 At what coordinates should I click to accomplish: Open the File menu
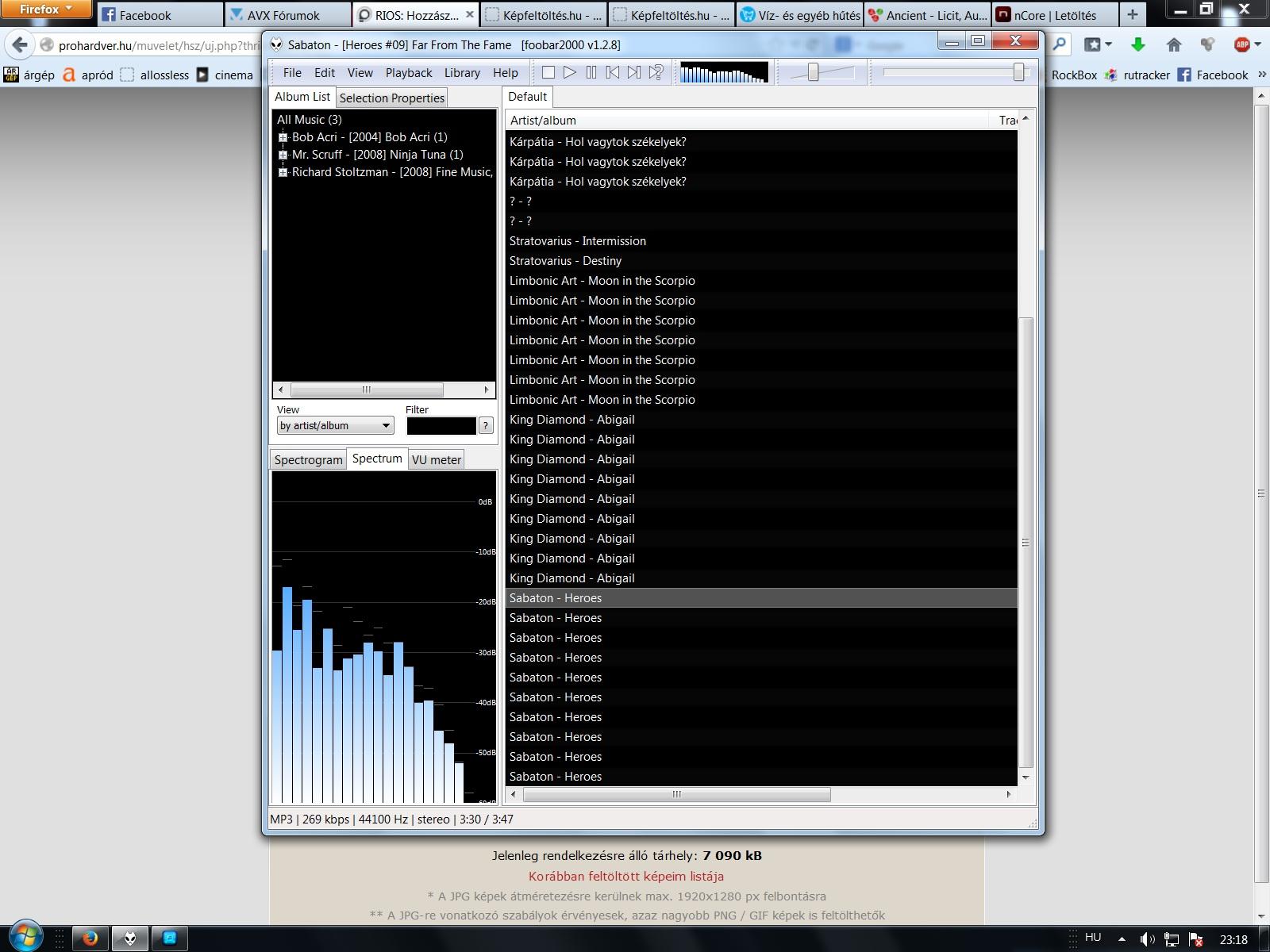click(292, 72)
